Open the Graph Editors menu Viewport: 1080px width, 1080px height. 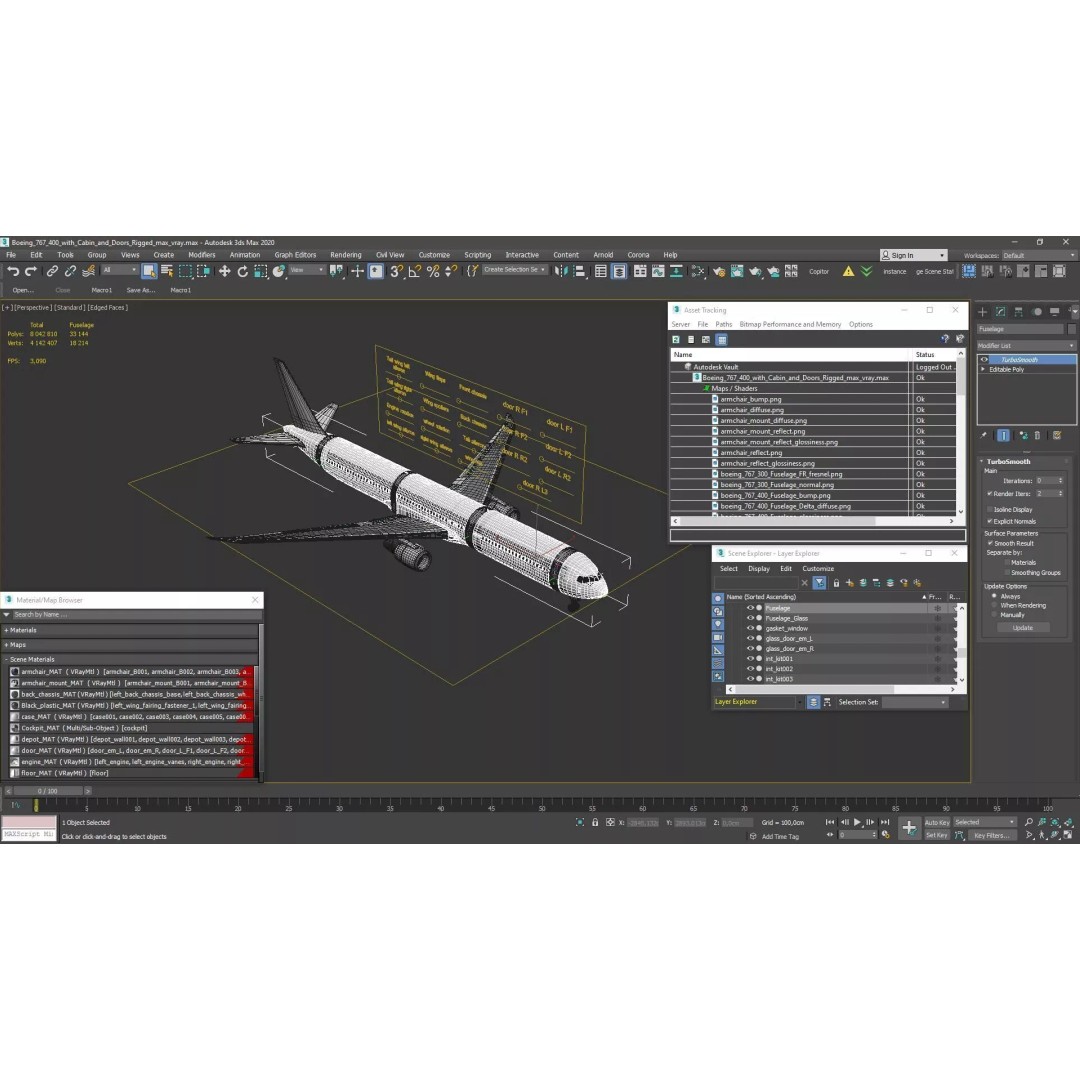[x=295, y=255]
